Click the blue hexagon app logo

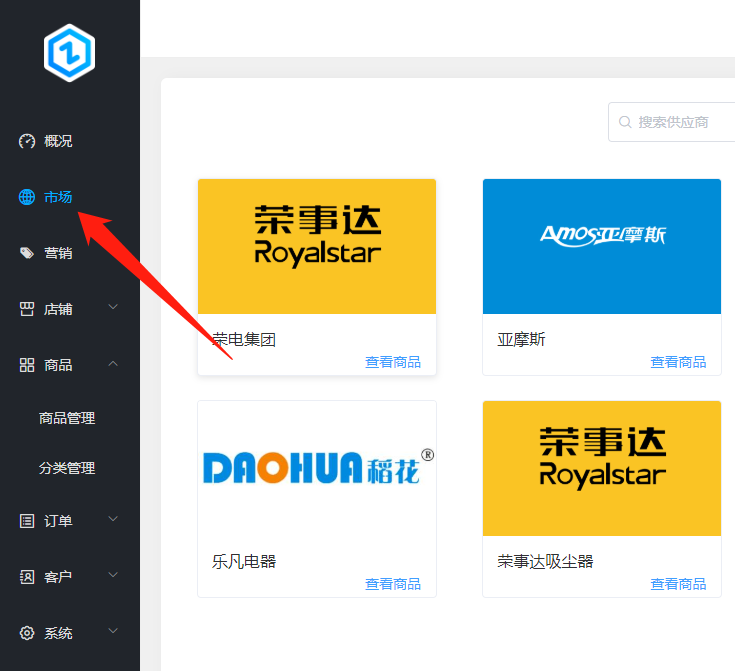69,53
